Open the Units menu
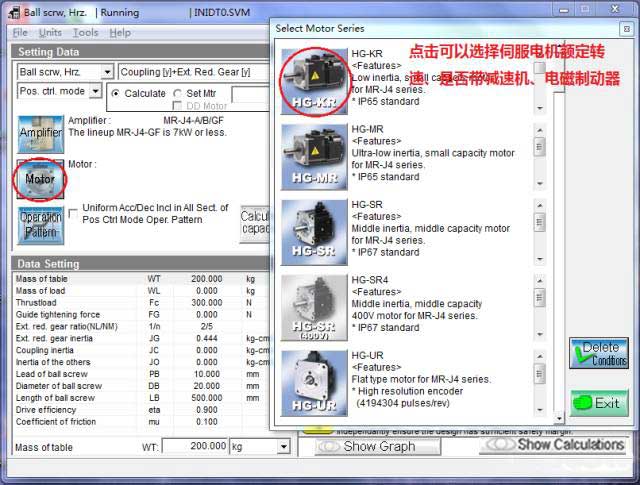 click(50, 33)
